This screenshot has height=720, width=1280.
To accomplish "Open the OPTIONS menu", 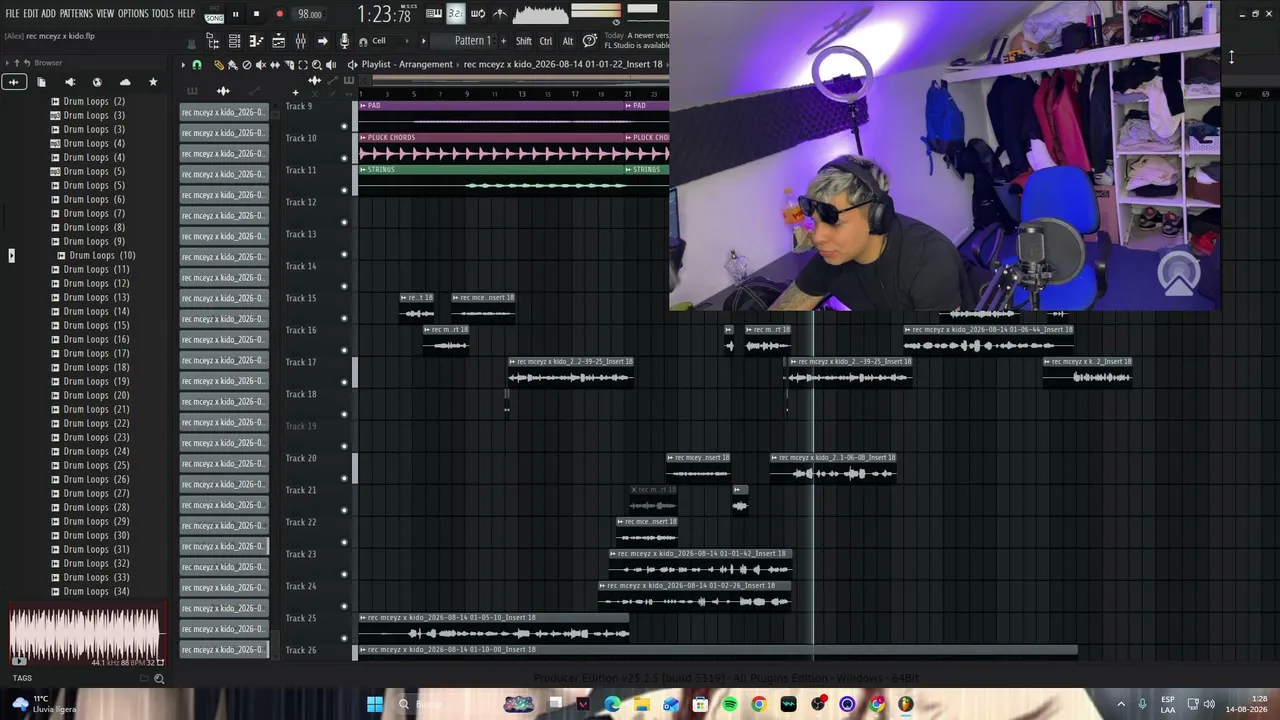I will point(133,14).
